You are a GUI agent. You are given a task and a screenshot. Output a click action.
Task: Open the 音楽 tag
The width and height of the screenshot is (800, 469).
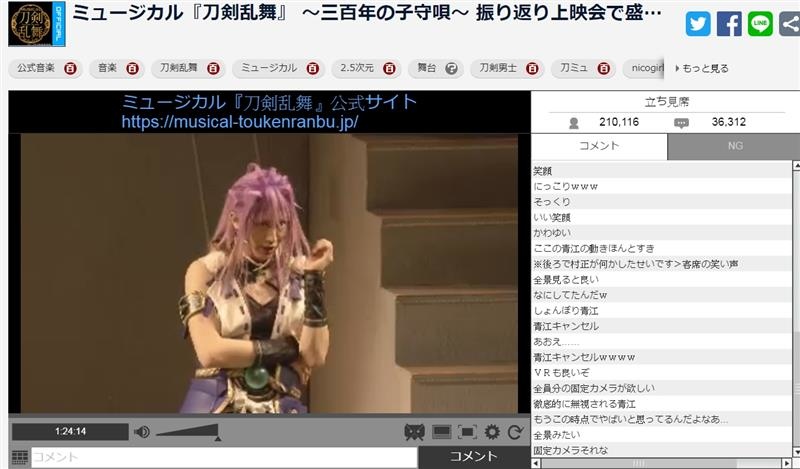[x=107, y=68]
